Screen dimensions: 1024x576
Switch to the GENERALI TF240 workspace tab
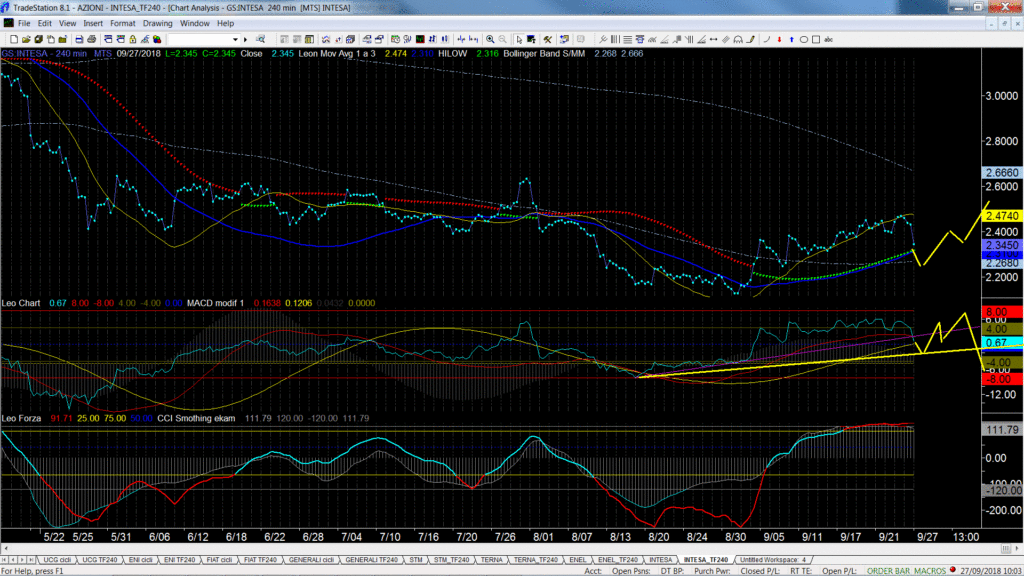click(x=371, y=560)
